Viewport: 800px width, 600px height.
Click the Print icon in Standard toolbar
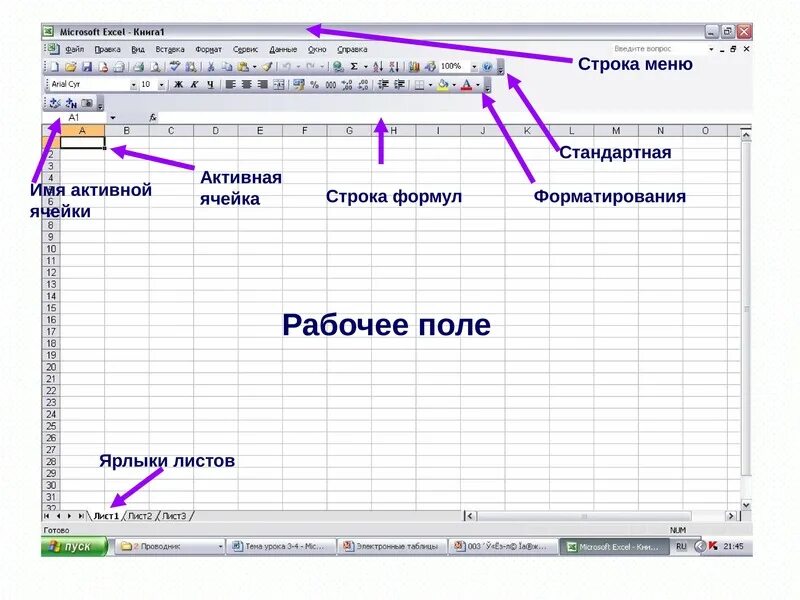pos(138,66)
